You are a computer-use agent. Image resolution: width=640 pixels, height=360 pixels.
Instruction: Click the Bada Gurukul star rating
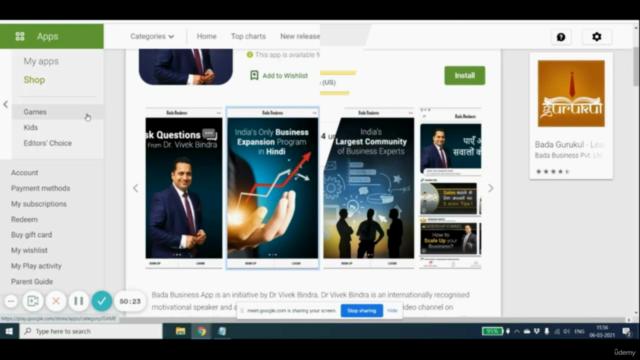553,171
